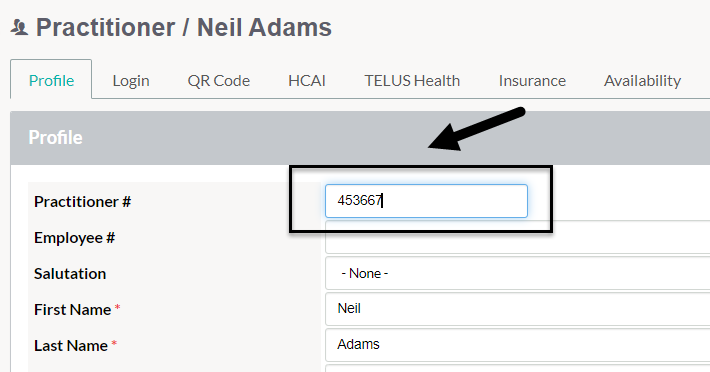Click the practitioner person icon beside the title
This screenshot has height=372, width=710.
[x=19, y=27]
